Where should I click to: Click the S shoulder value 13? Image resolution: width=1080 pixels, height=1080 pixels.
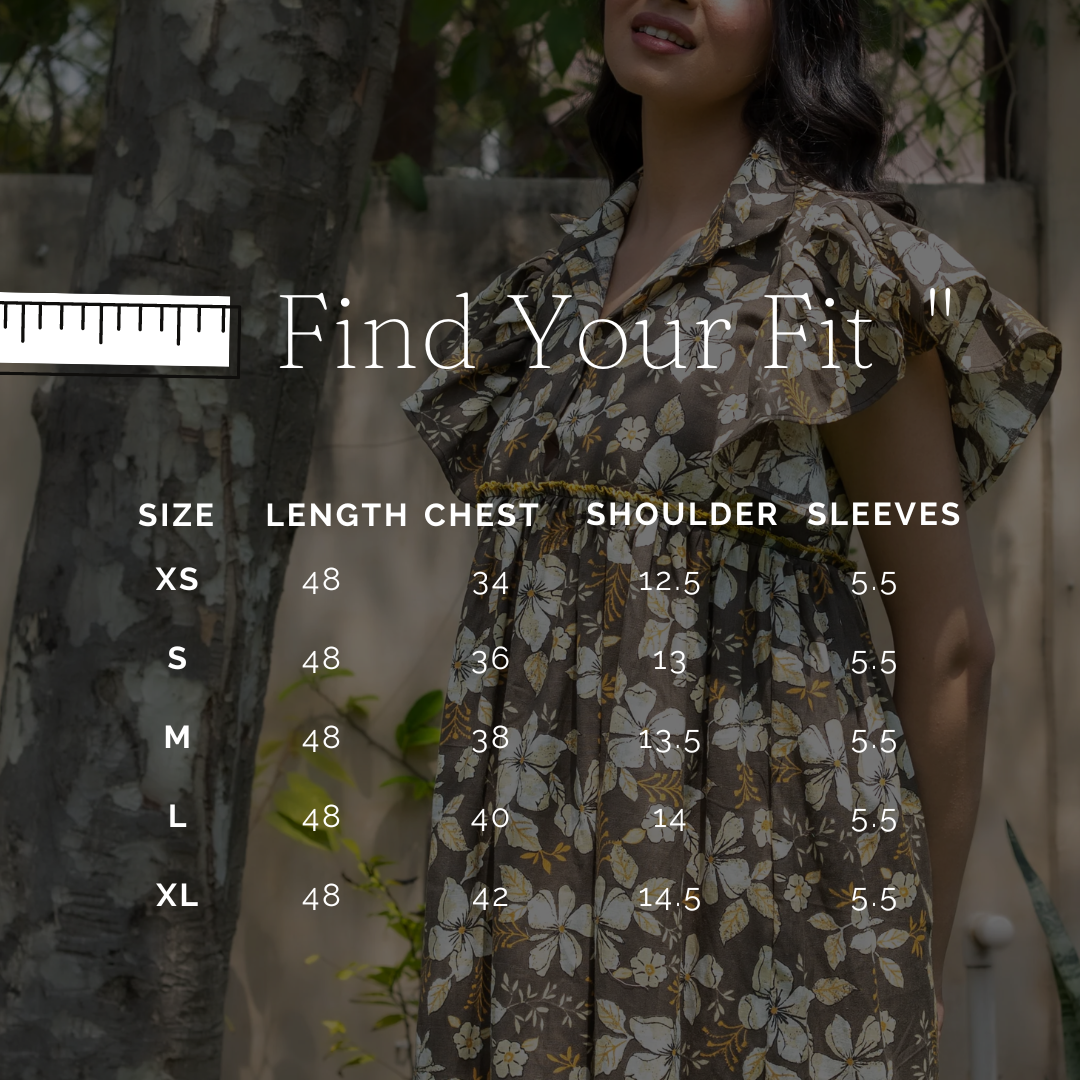669,661
